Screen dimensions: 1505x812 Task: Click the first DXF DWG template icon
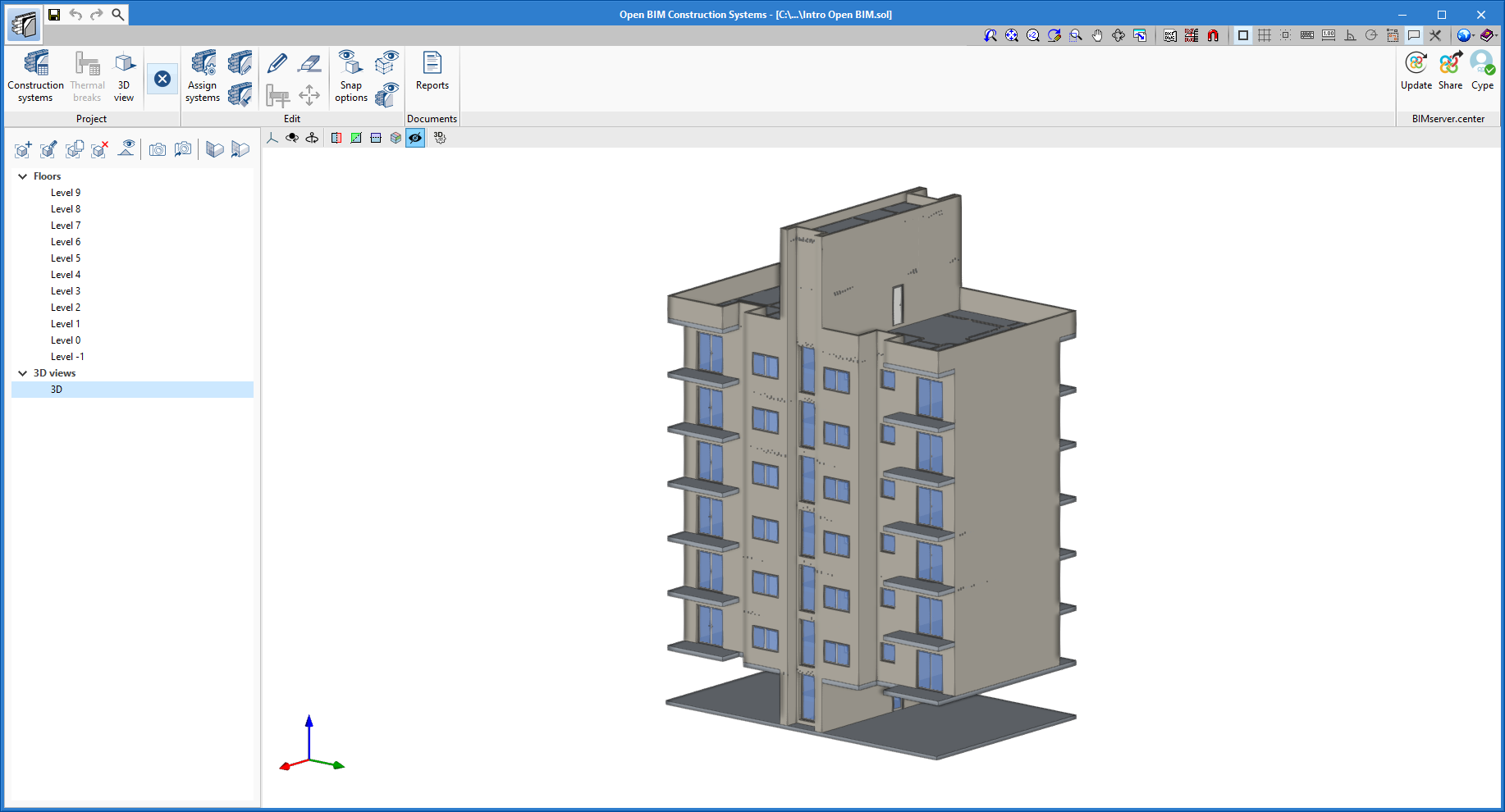[x=1170, y=35]
